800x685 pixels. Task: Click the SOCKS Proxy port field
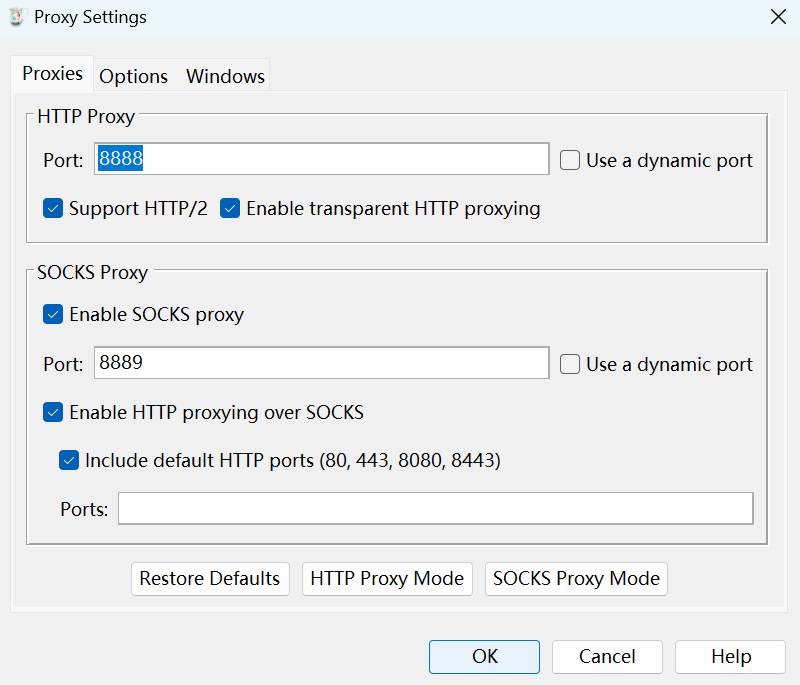(x=321, y=363)
